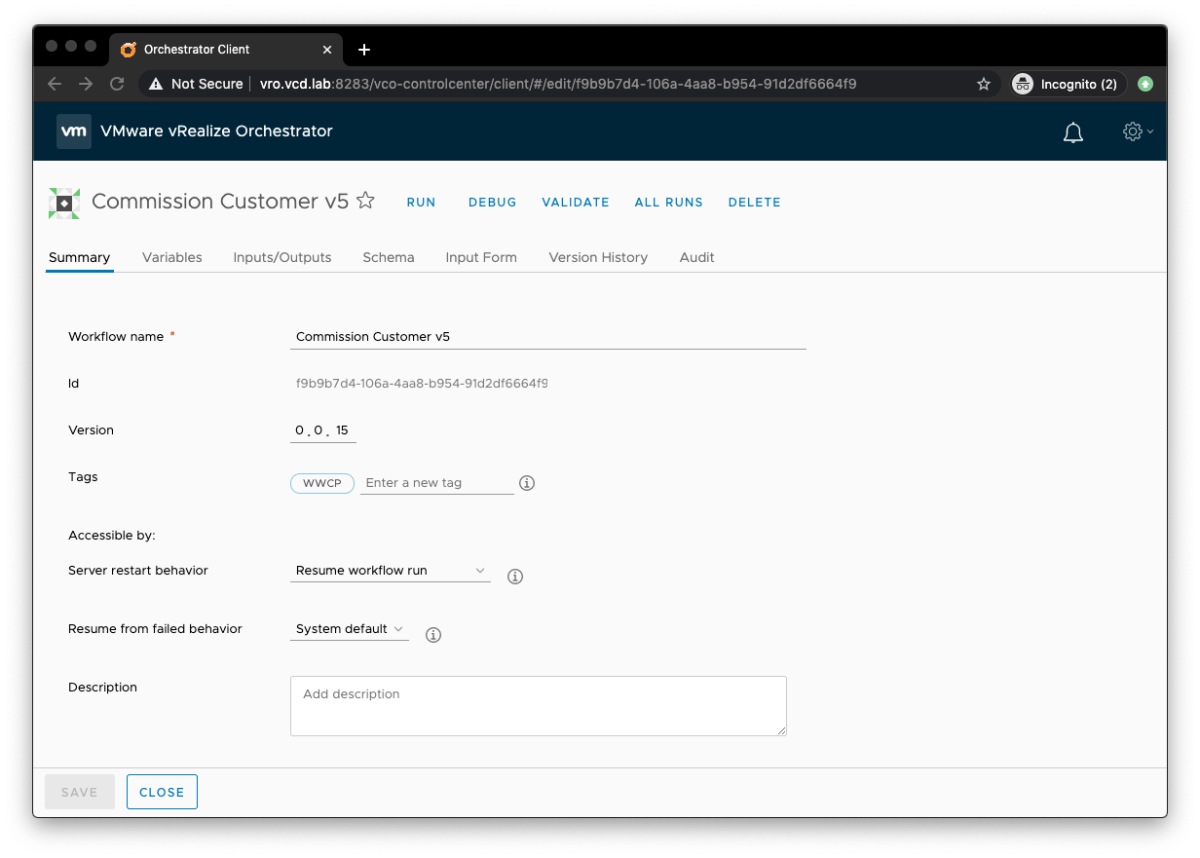1200x858 pixels.
Task: Switch to the Schema tab
Action: [388, 257]
